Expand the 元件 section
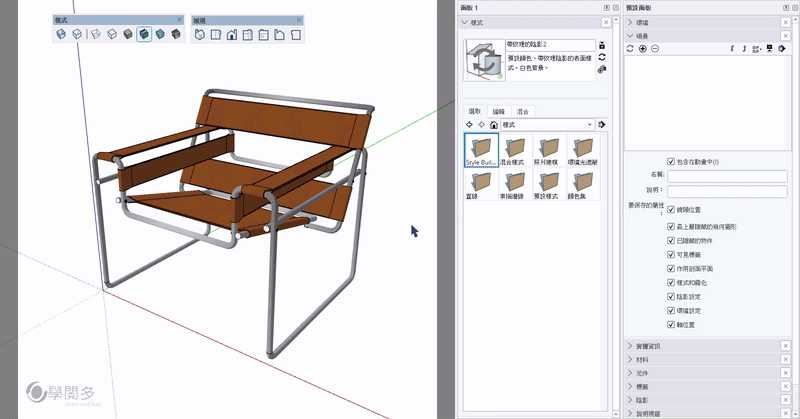The height and width of the screenshot is (419, 800). [630, 373]
